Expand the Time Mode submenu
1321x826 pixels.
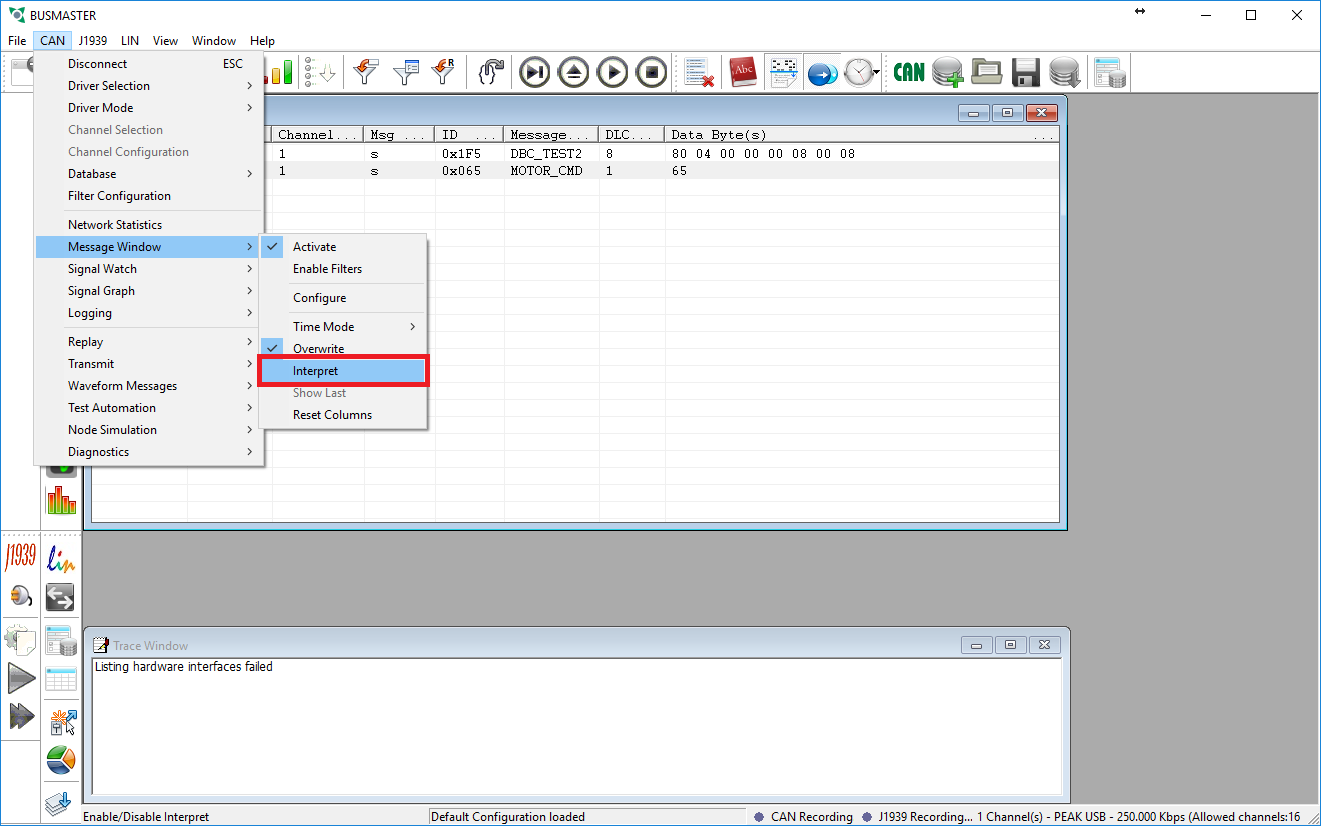coord(343,327)
